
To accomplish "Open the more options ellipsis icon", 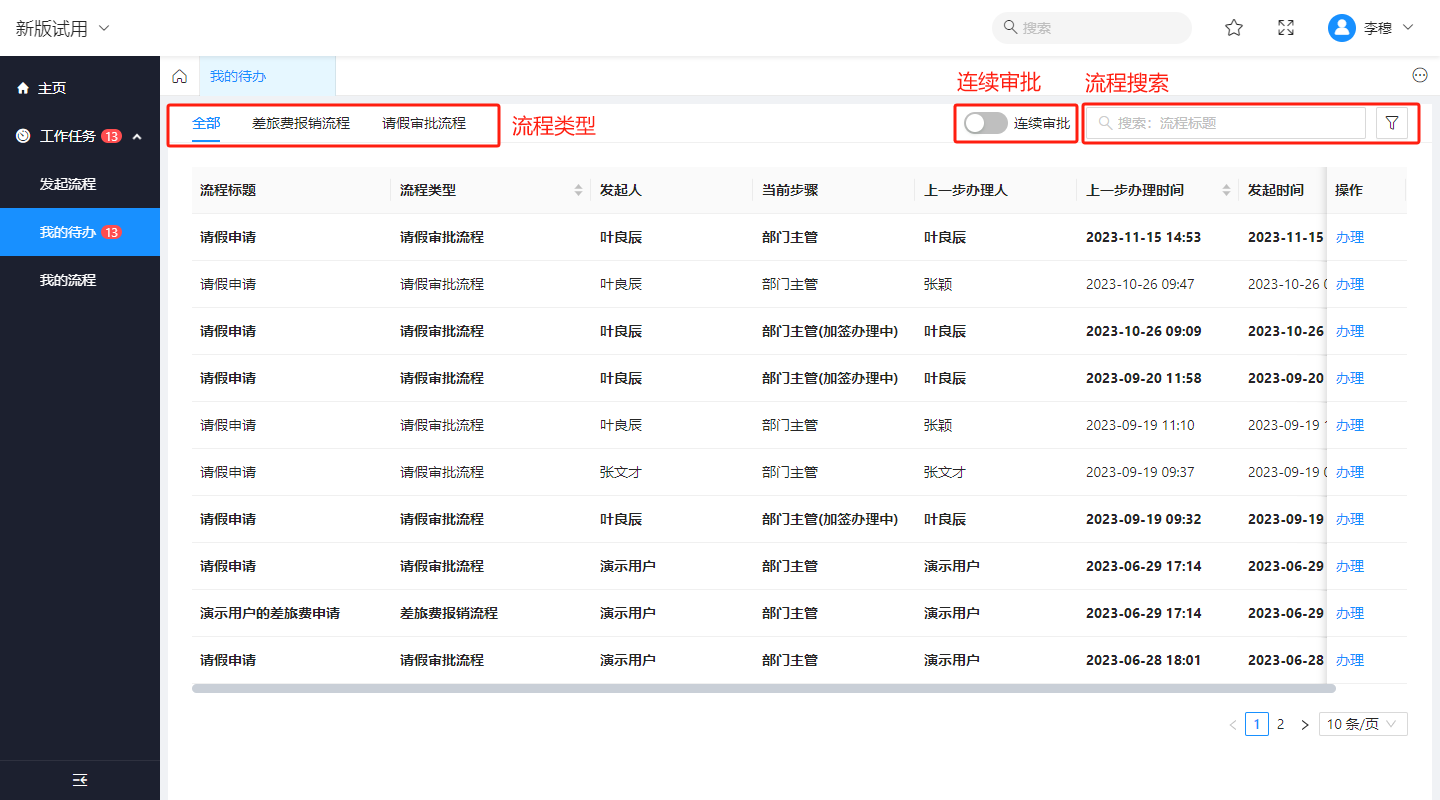I will 1419,75.
